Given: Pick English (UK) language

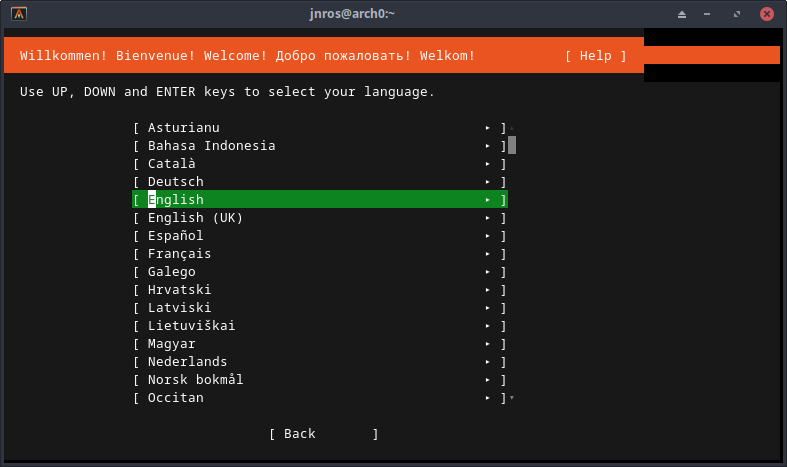Looking at the screenshot, I should [320, 218].
